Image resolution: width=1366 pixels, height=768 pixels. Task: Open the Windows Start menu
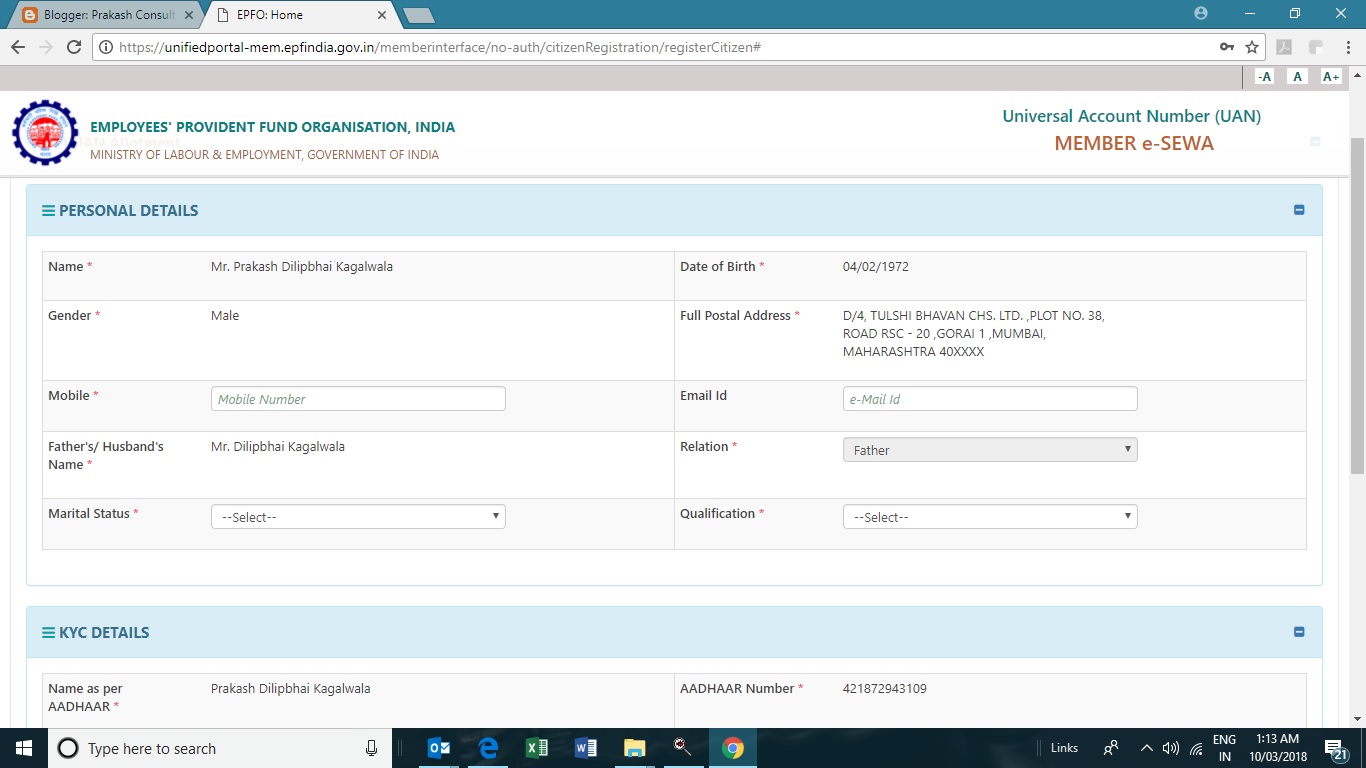coord(24,748)
